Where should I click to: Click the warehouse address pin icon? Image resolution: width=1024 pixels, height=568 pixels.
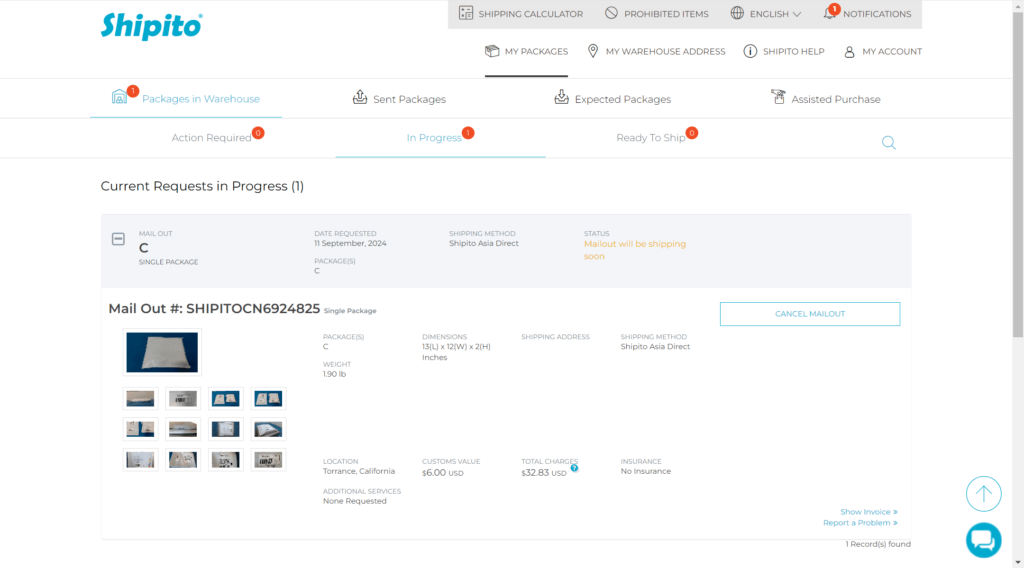pos(593,51)
